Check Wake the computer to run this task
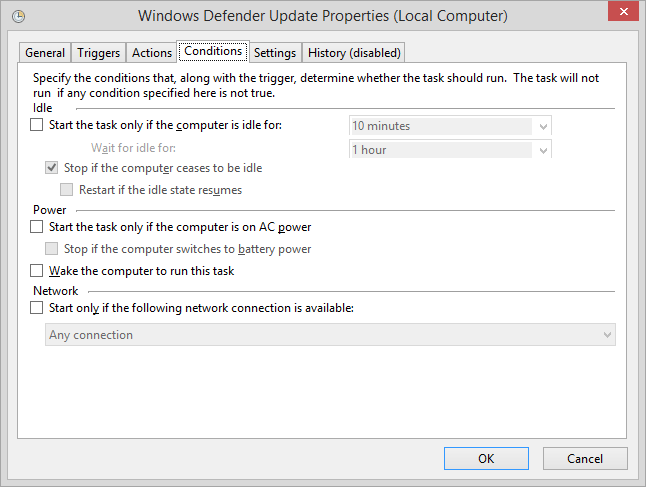This screenshot has height=487, width=646. point(37,271)
